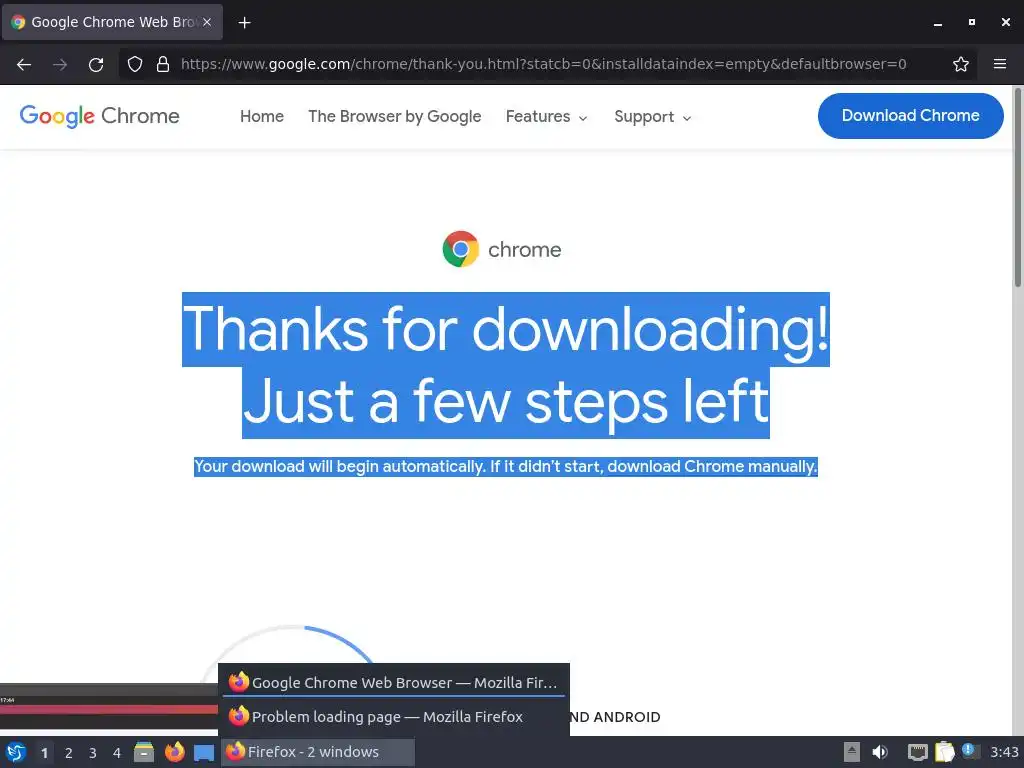Switch to workspace 3
This screenshot has height=768, width=1024.
point(93,753)
